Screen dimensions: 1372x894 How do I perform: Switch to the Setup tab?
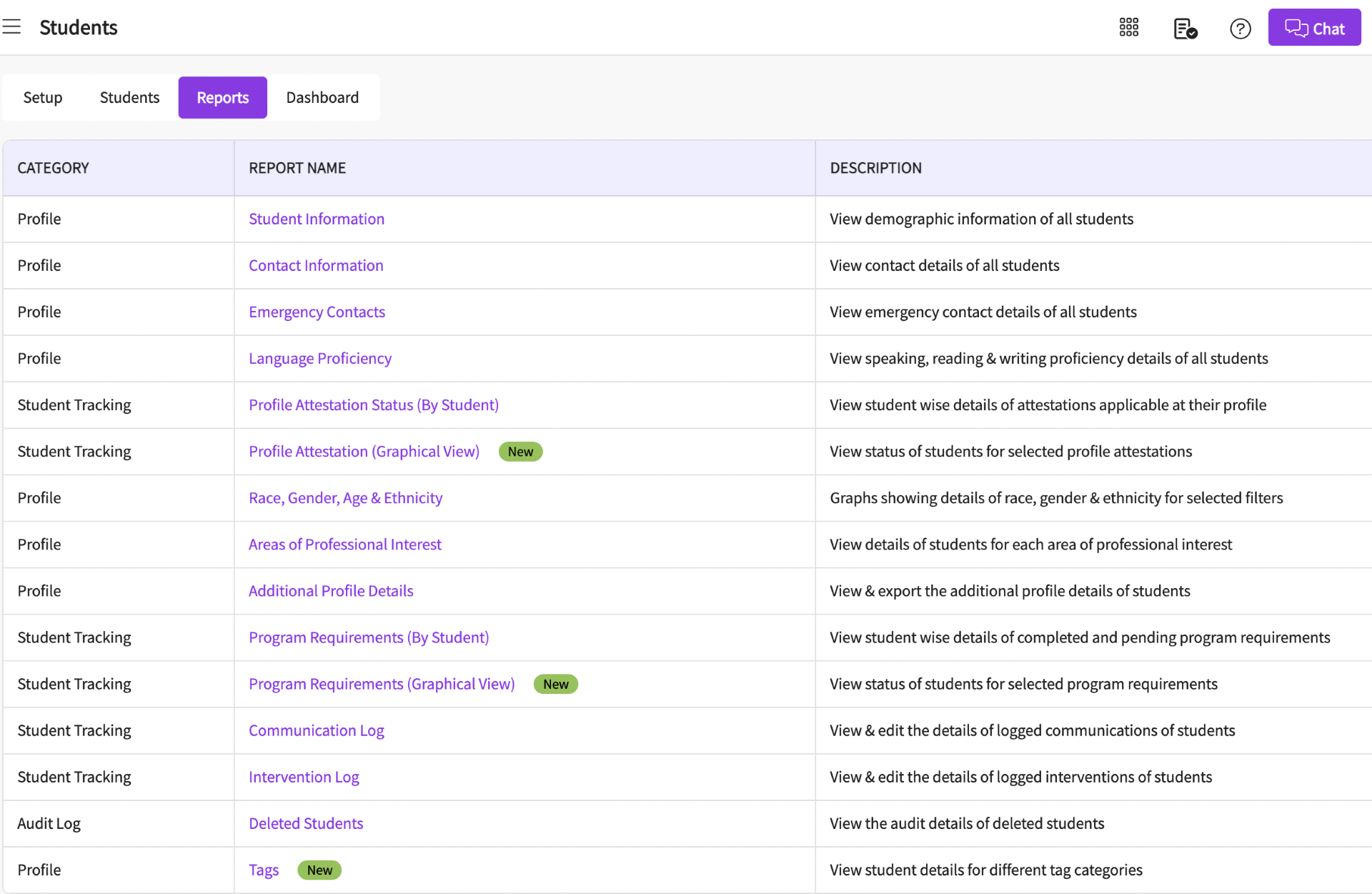pyautogui.click(x=43, y=97)
